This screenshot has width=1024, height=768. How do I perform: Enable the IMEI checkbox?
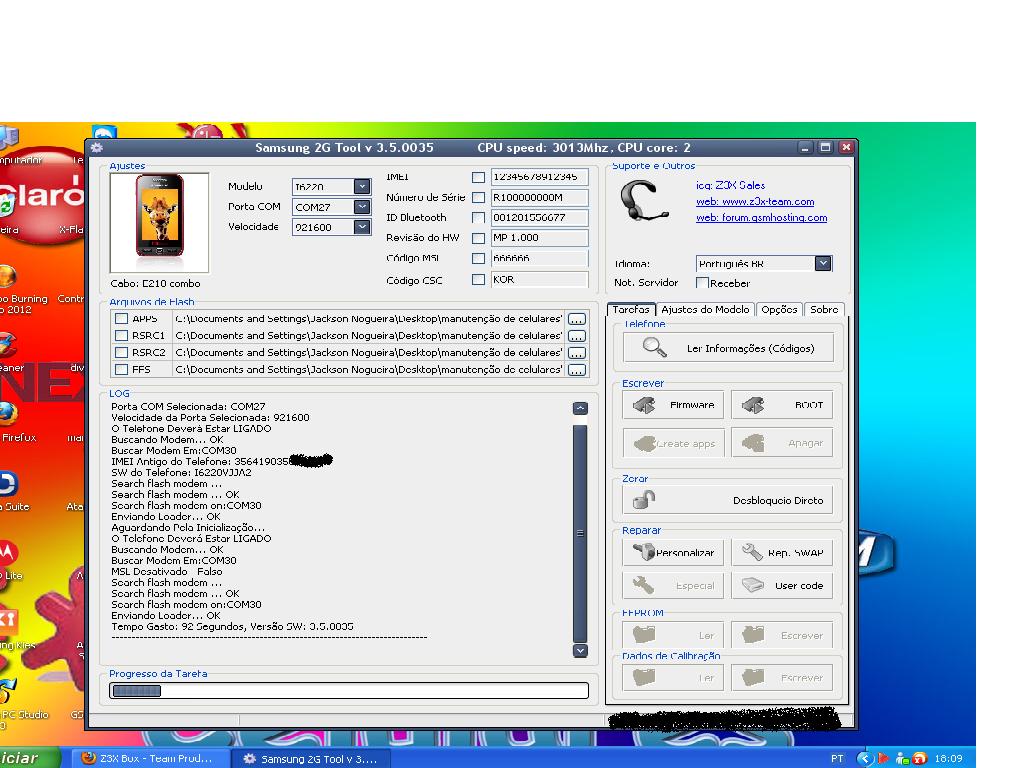click(x=479, y=177)
